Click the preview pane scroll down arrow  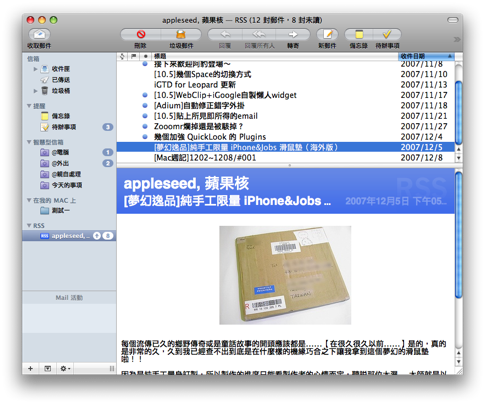pyautogui.click(x=459, y=362)
